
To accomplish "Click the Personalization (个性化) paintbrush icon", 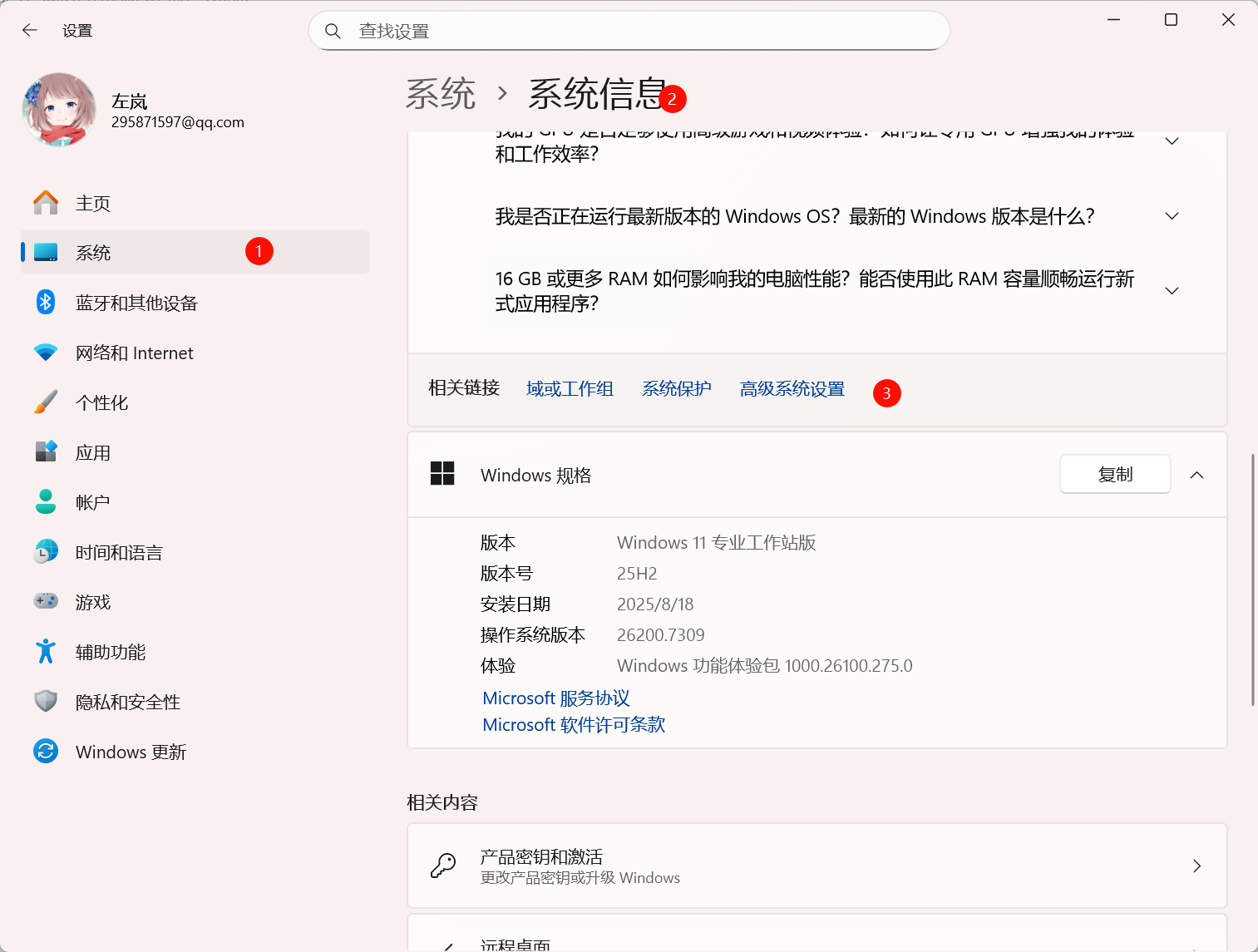I will coord(46,402).
